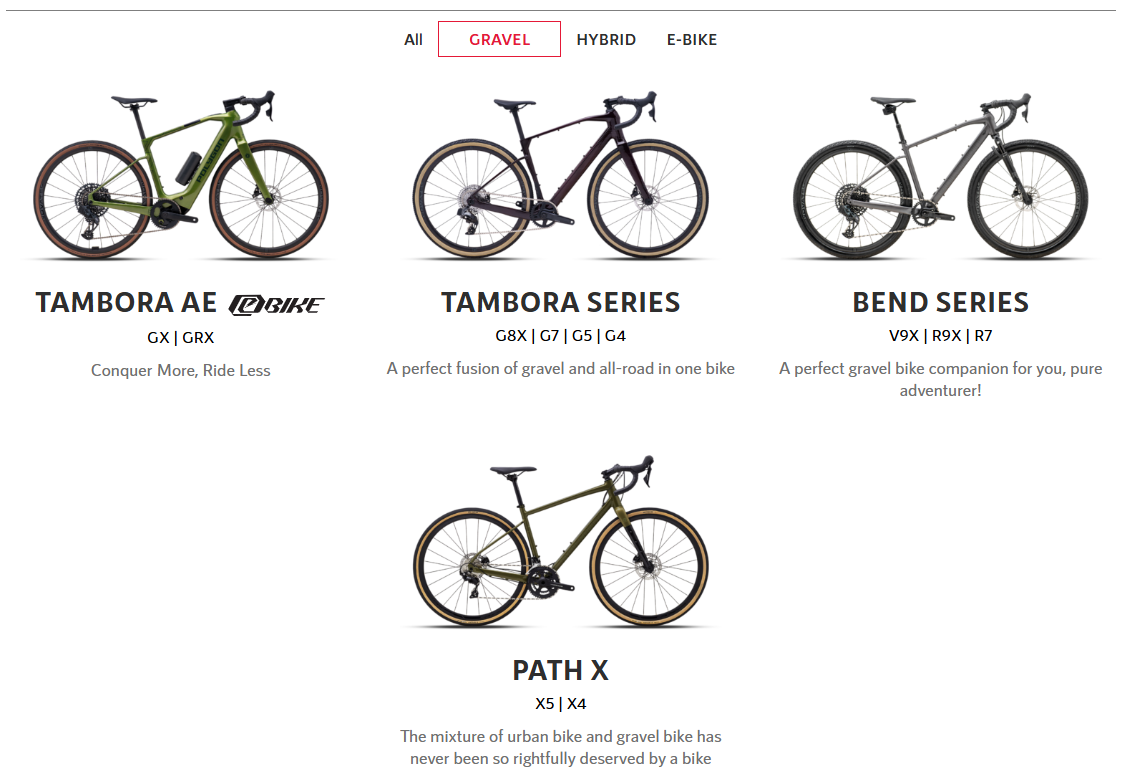
Task: Open the olive Path X bike image
Action: click(560, 541)
